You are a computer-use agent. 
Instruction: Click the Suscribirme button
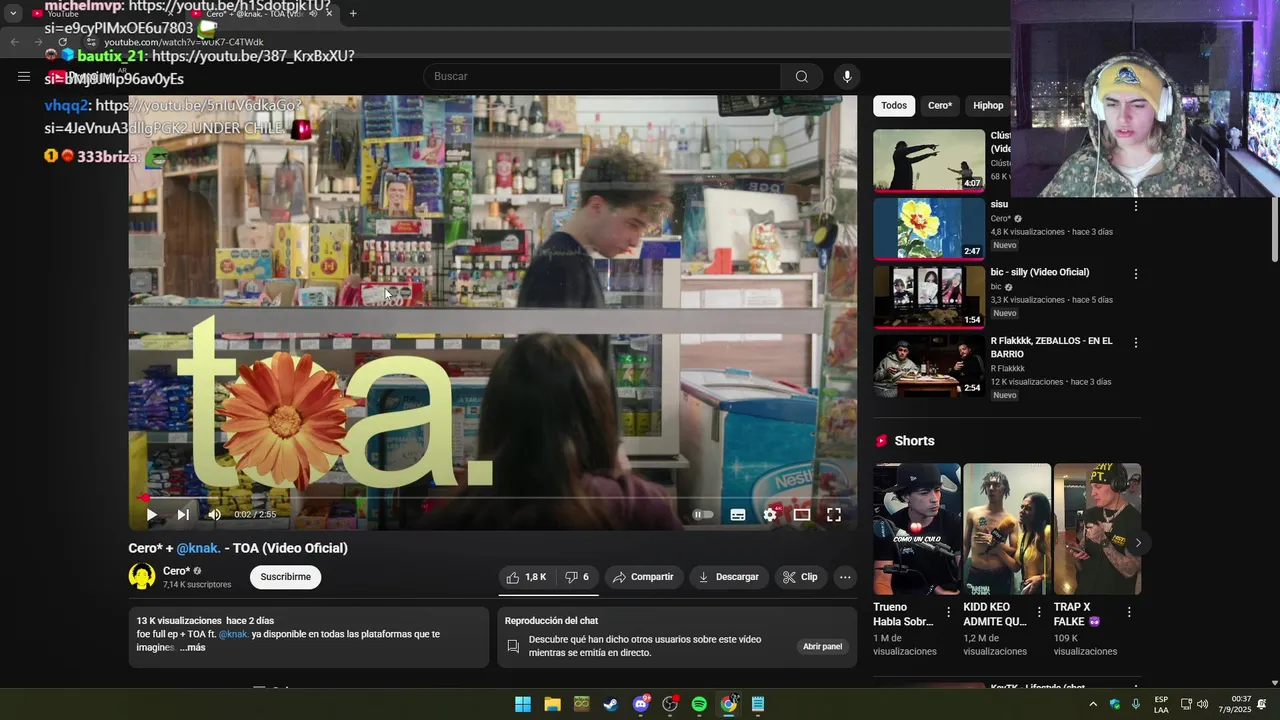(285, 577)
